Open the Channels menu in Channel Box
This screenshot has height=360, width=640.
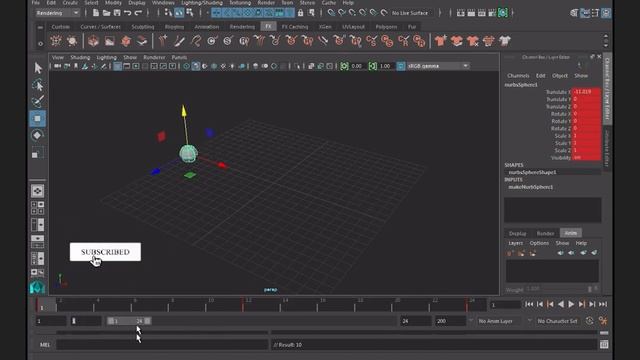click(x=518, y=76)
